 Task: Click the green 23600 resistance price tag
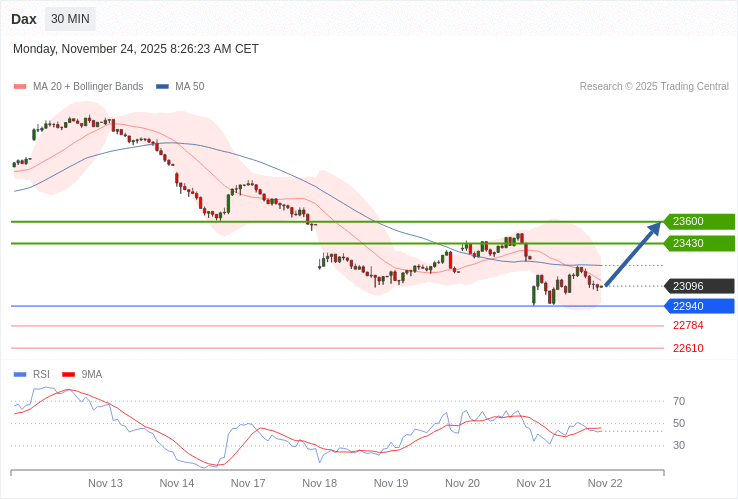click(x=700, y=222)
